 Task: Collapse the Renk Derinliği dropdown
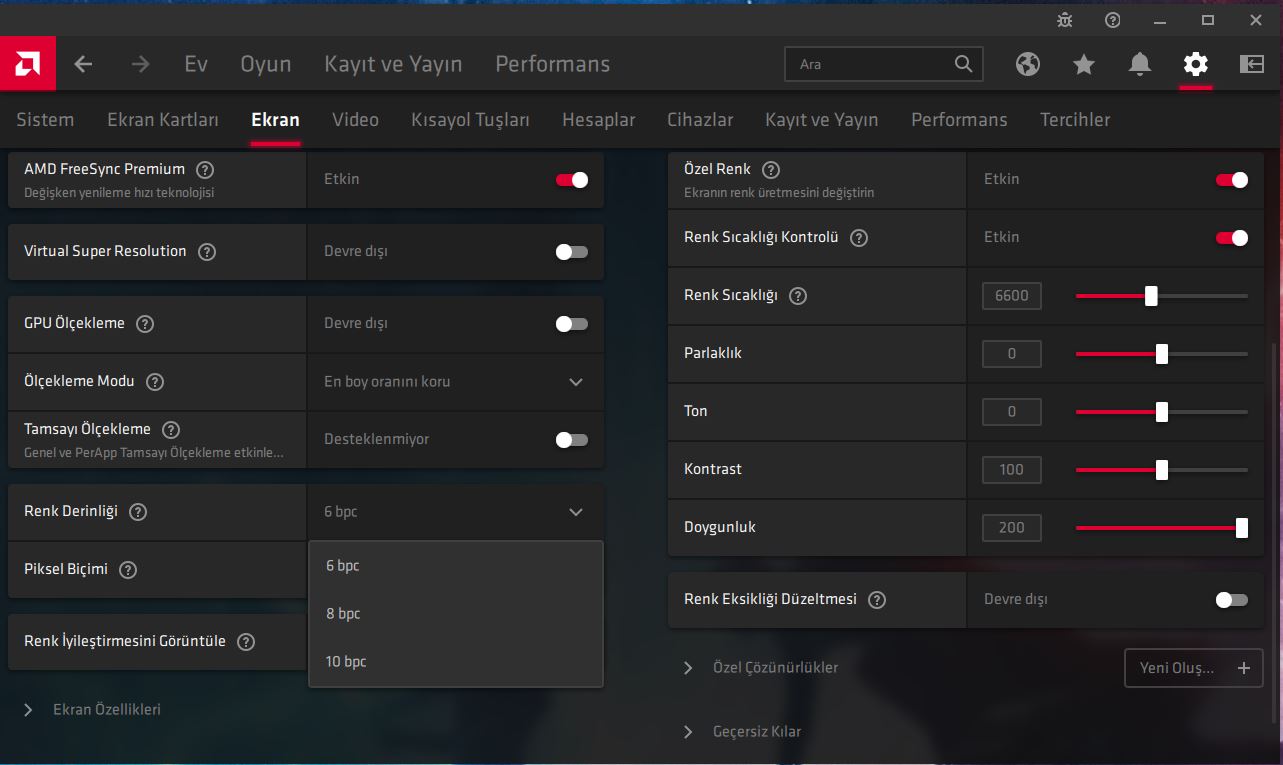pyautogui.click(x=456, y=512)
